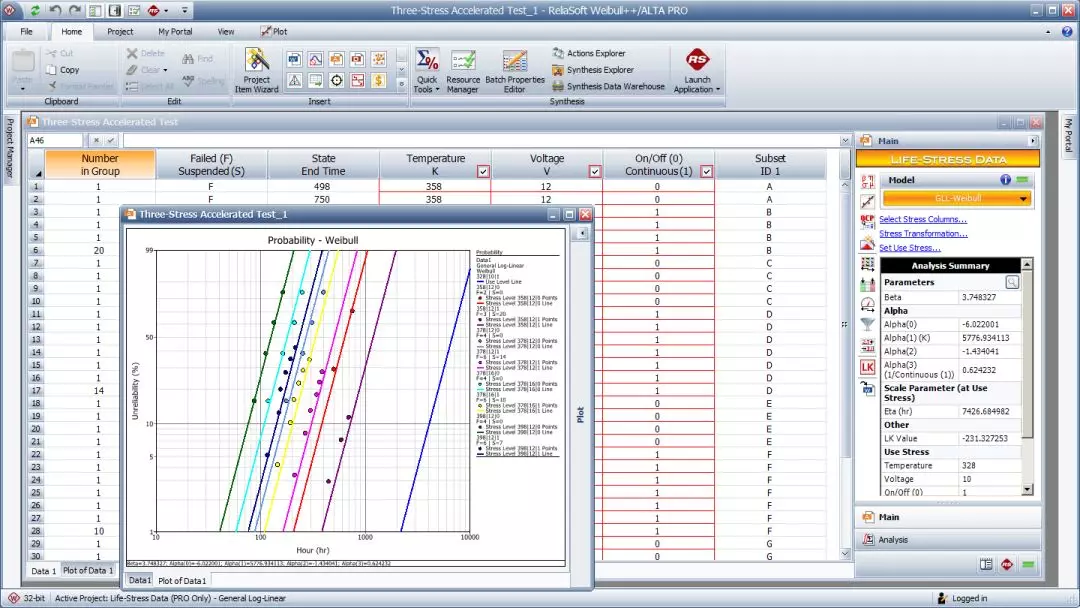Click the gauge dial icon in the control panel

click(868, 304)
